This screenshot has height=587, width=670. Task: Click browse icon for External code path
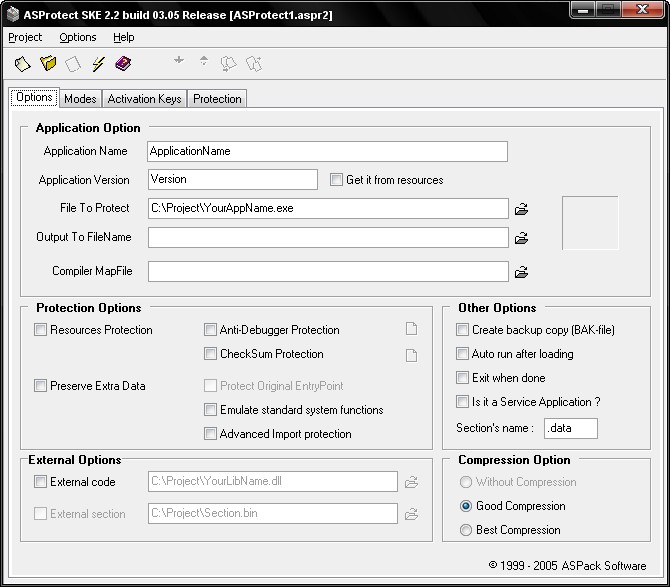pos(411,482)
